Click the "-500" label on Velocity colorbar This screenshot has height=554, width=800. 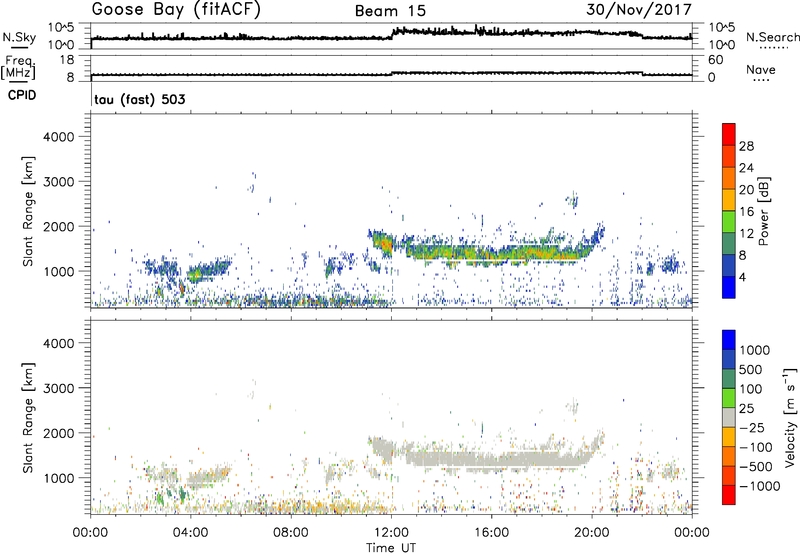click(x=756, y=466)
